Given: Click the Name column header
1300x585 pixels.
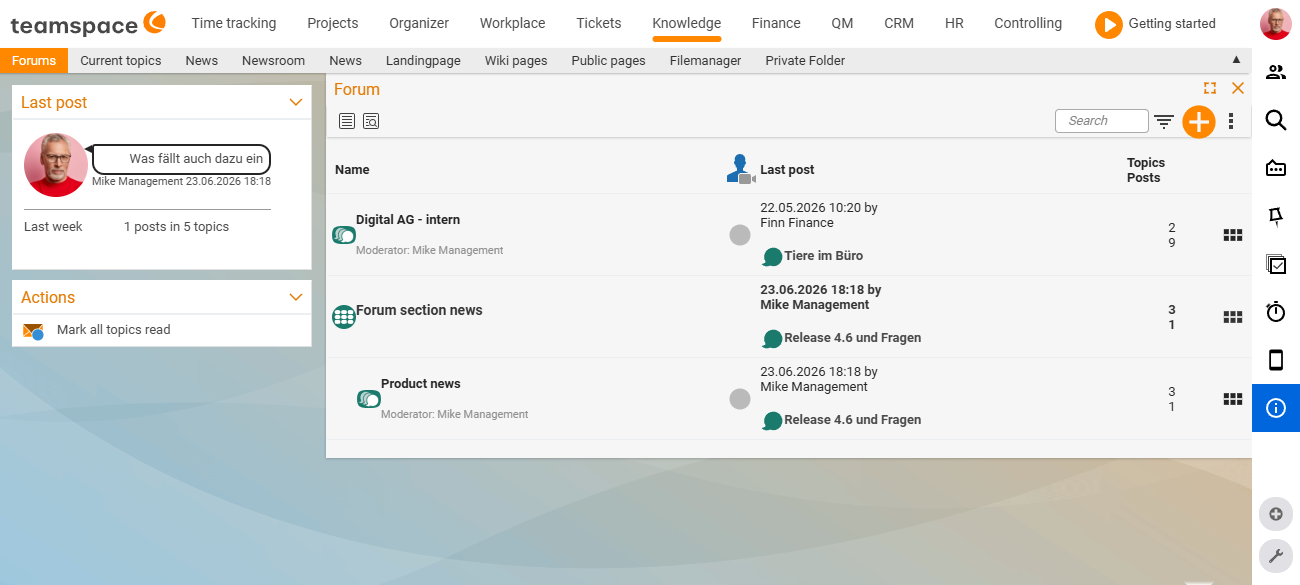Looking at the screenshot, I should pyautogui.click(x=352, y=170).
